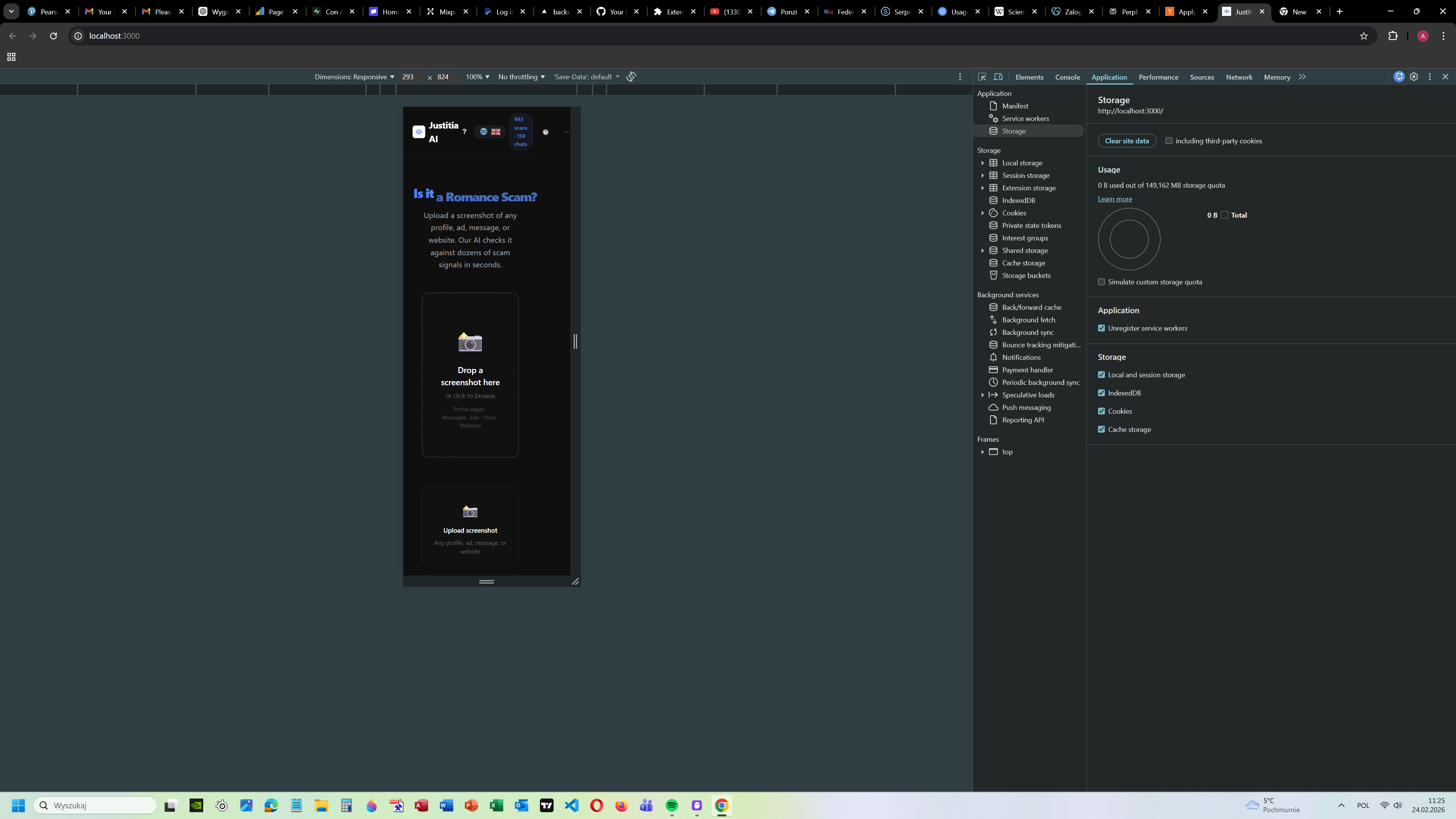Enable including third-party cookies checkbox
This screenshot has width=1456, height=819.
1169,141
